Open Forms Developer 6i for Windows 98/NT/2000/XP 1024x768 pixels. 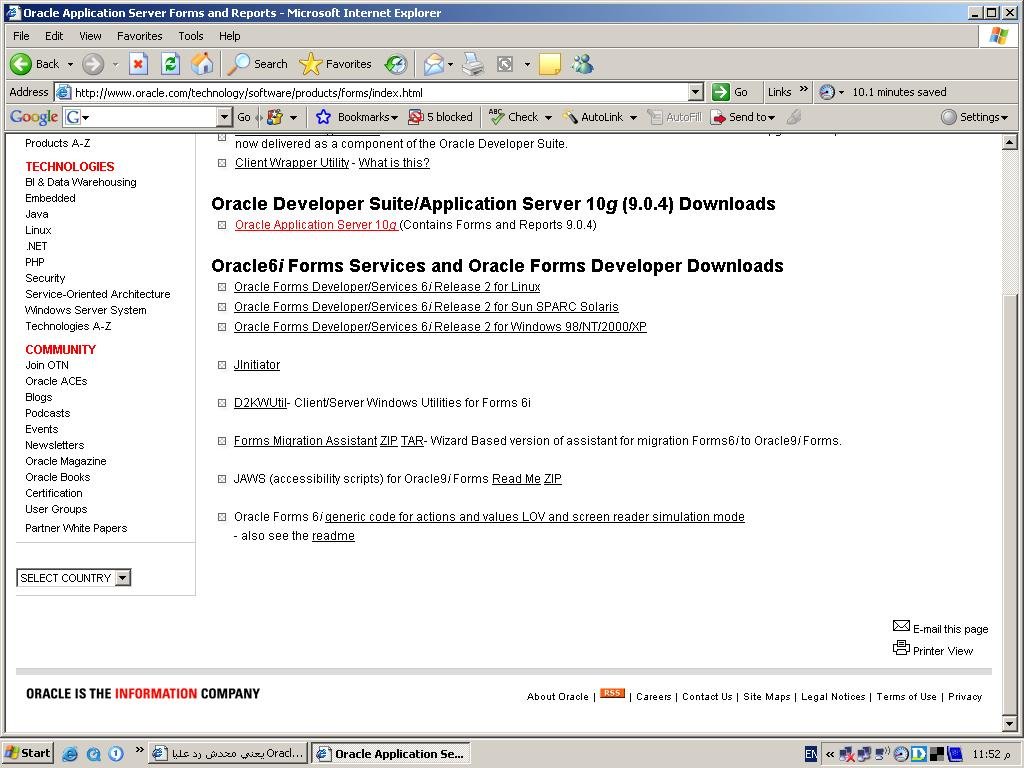pyautogui.click(x=440, y=327)
